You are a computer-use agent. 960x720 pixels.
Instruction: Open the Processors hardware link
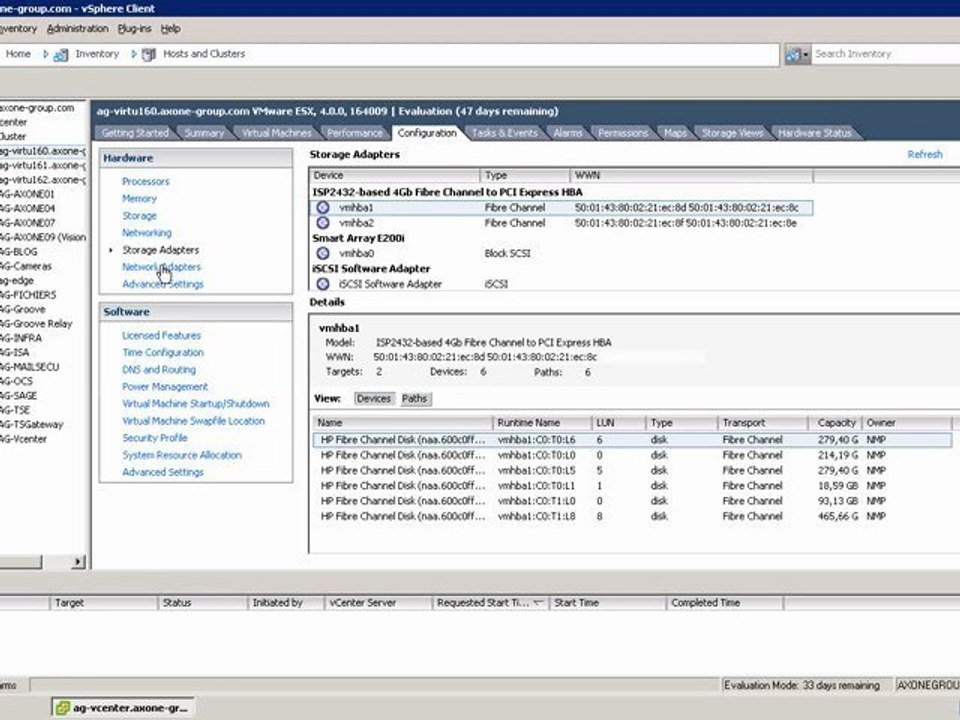pos(146,181)
